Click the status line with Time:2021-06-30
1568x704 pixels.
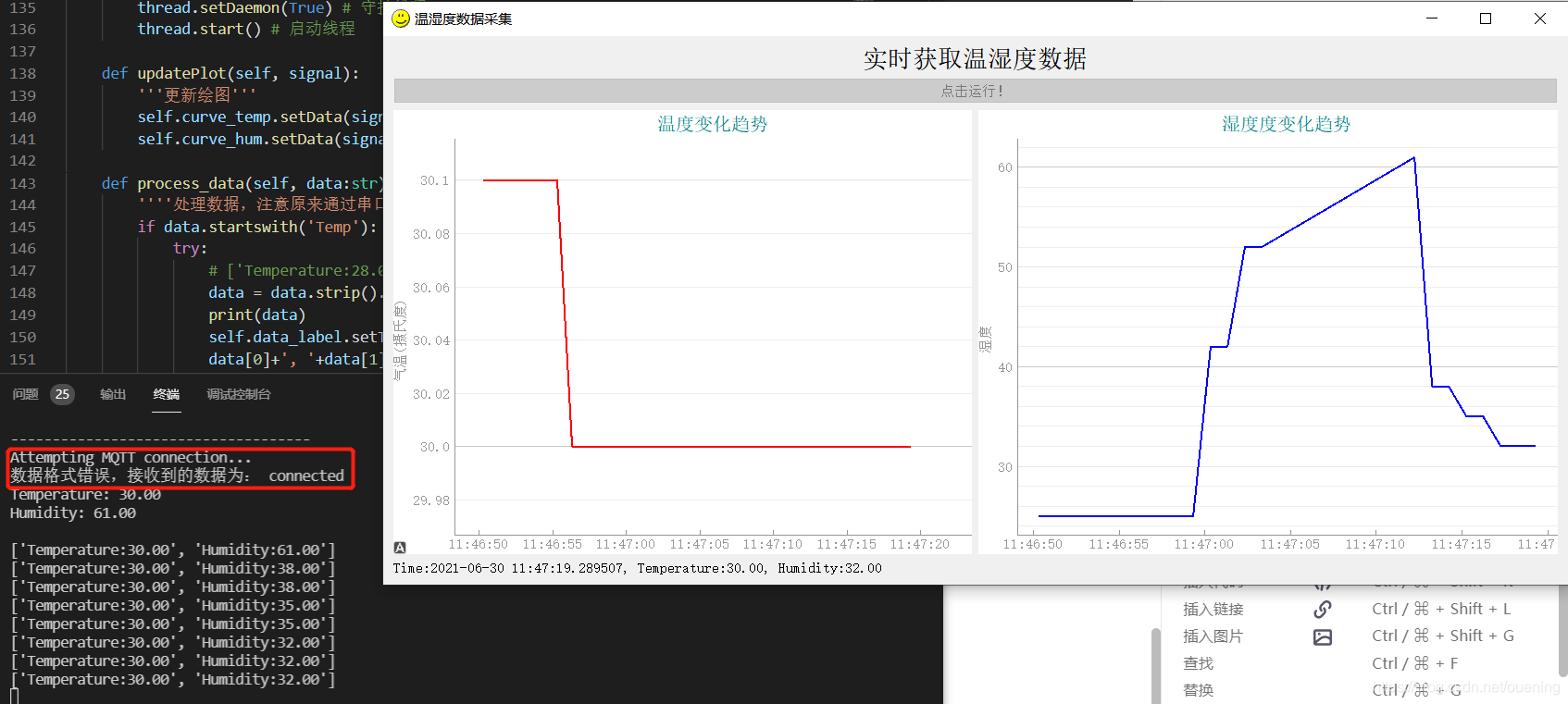point(637,568)
